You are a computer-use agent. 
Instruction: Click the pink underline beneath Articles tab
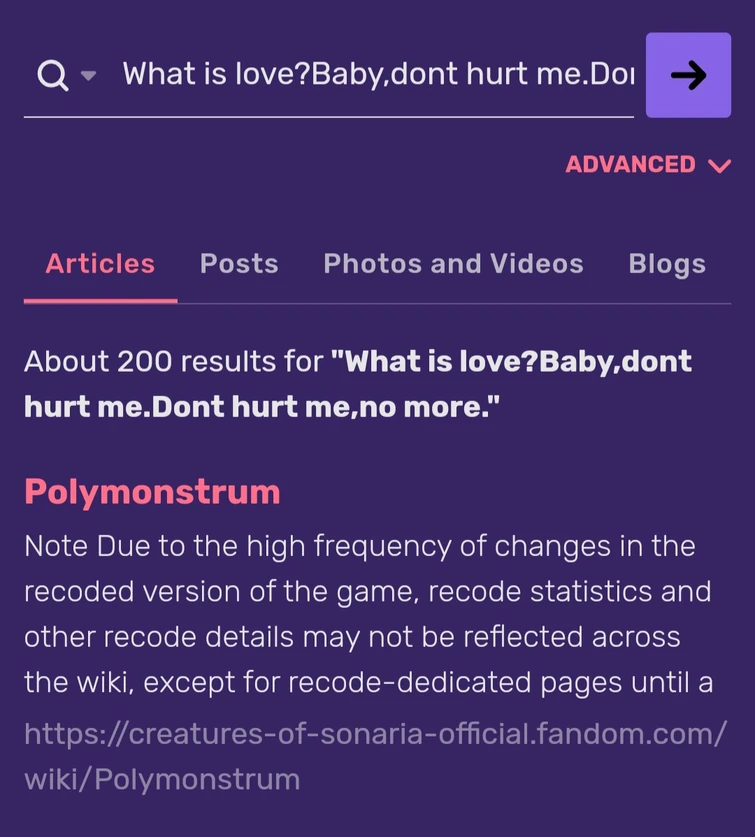point(100,299)
